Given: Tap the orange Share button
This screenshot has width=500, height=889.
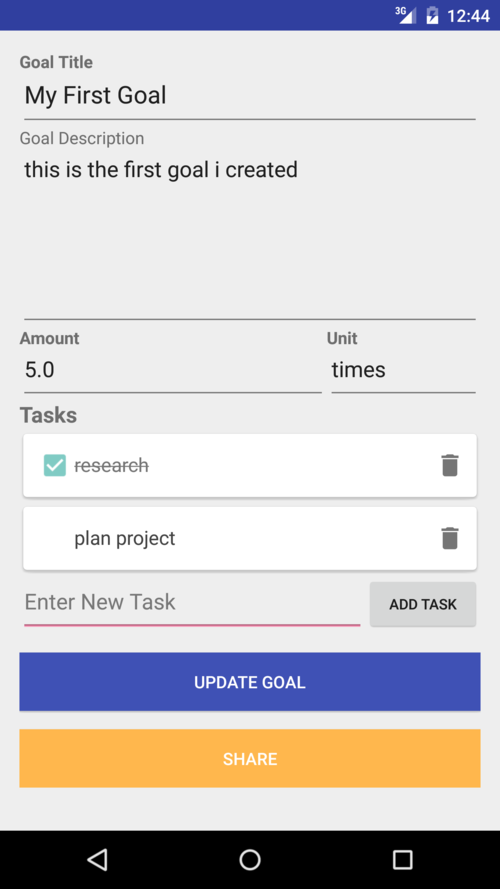Looking at the screenshot, I should 250,759.
